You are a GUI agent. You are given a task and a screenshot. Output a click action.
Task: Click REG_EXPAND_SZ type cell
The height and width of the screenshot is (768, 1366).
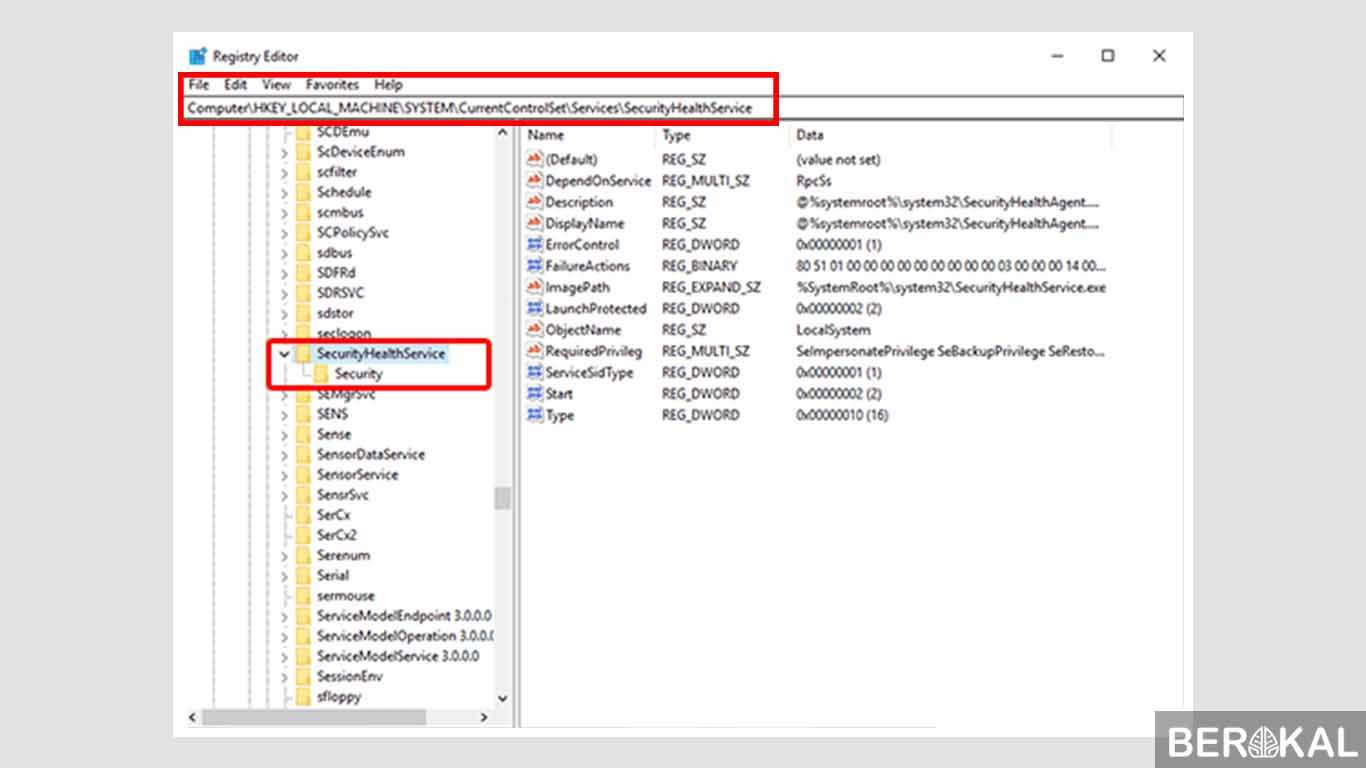711,287
